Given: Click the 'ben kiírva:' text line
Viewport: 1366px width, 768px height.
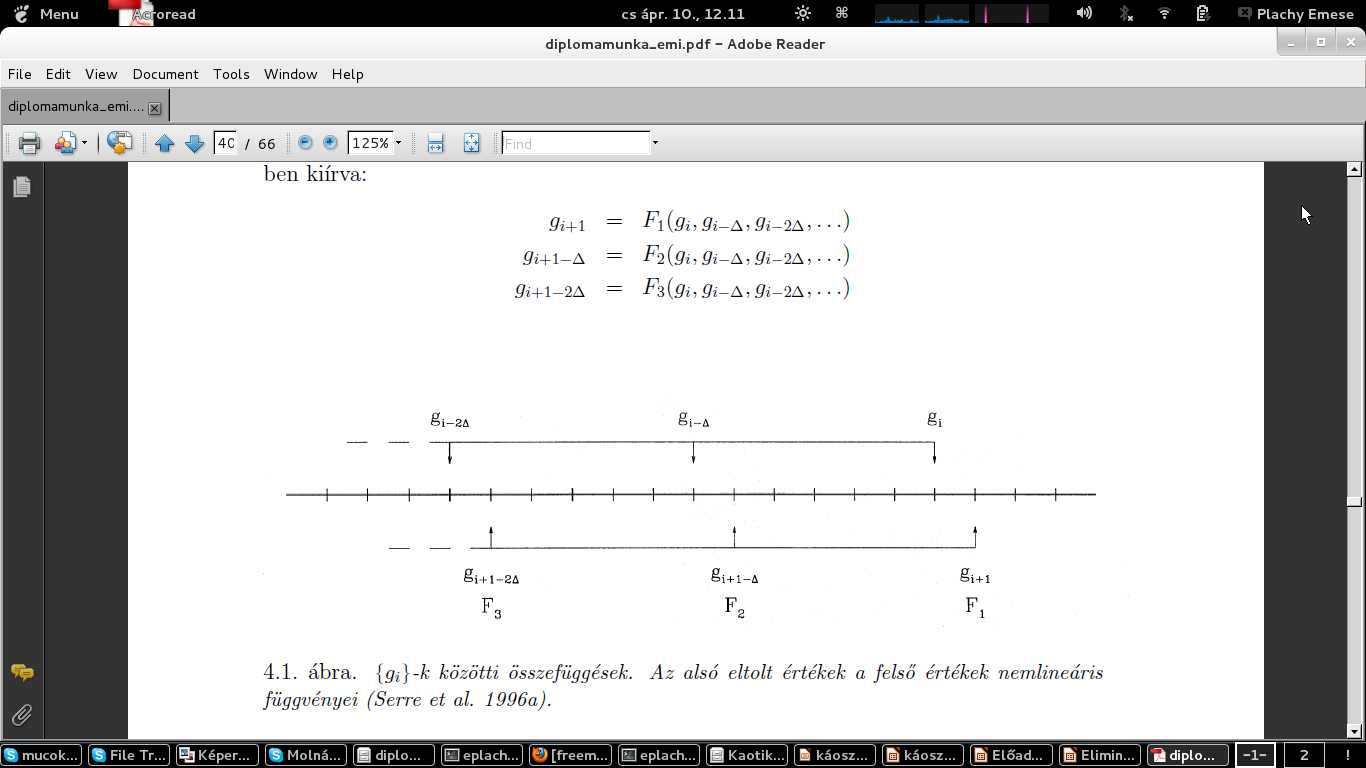Looking at the screenshot, I should [x=315, y=174].
